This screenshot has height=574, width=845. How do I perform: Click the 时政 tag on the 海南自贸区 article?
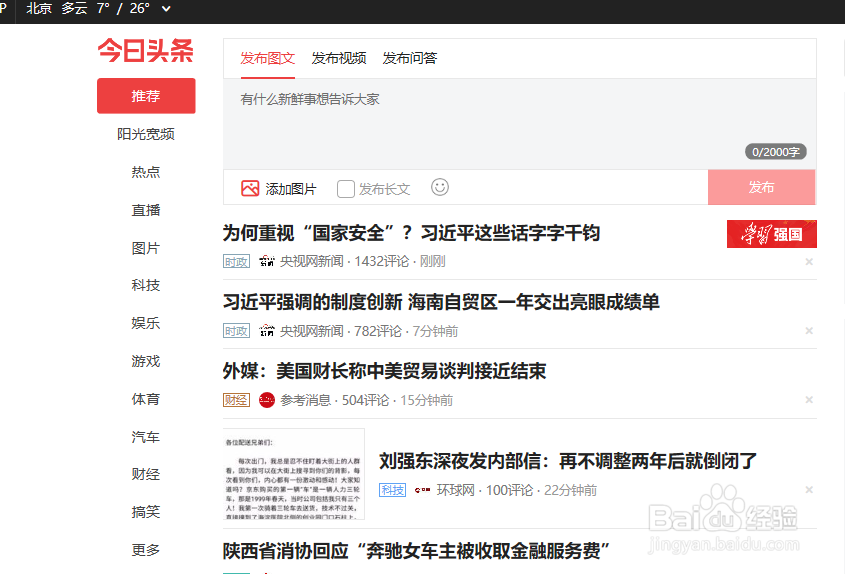tap(236, 330)
